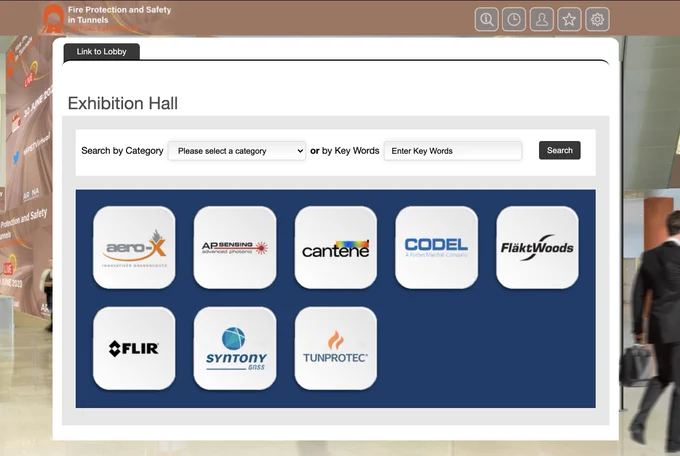Open the FLIR exhibitor booth
Viewport: 680px width, 456px height.
tap(134, 348)
